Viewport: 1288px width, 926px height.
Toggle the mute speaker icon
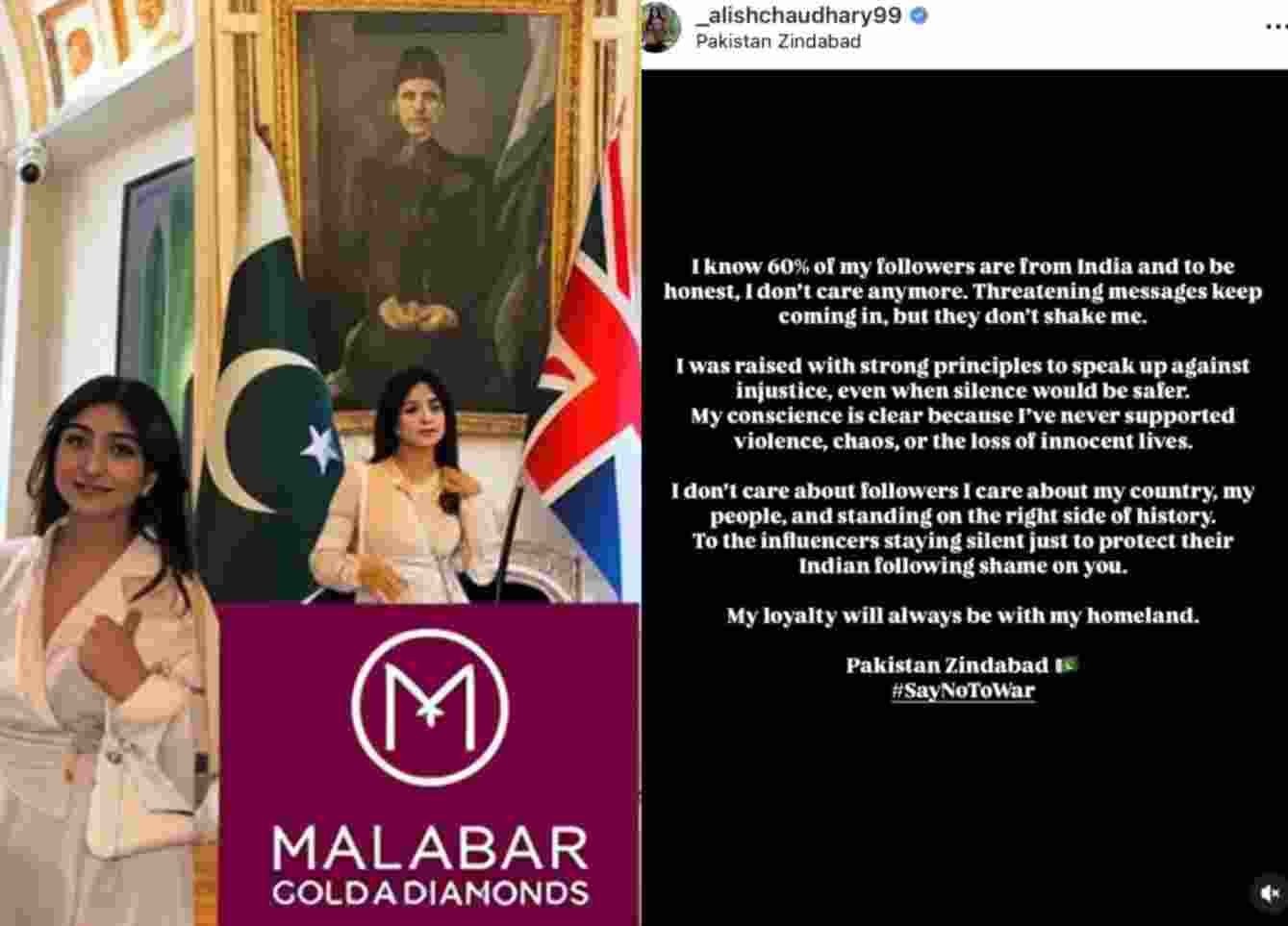[1269, 892]
